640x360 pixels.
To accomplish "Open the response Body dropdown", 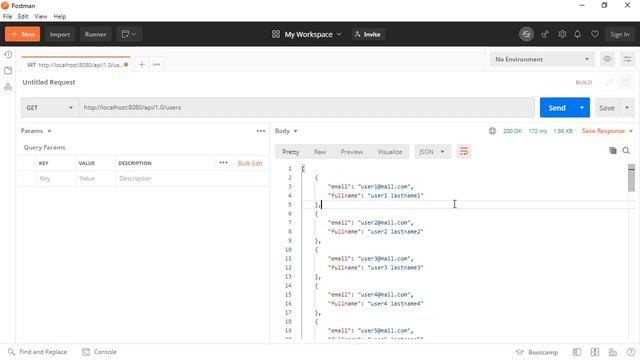I will pyautogui.click(x=286, y=131).
